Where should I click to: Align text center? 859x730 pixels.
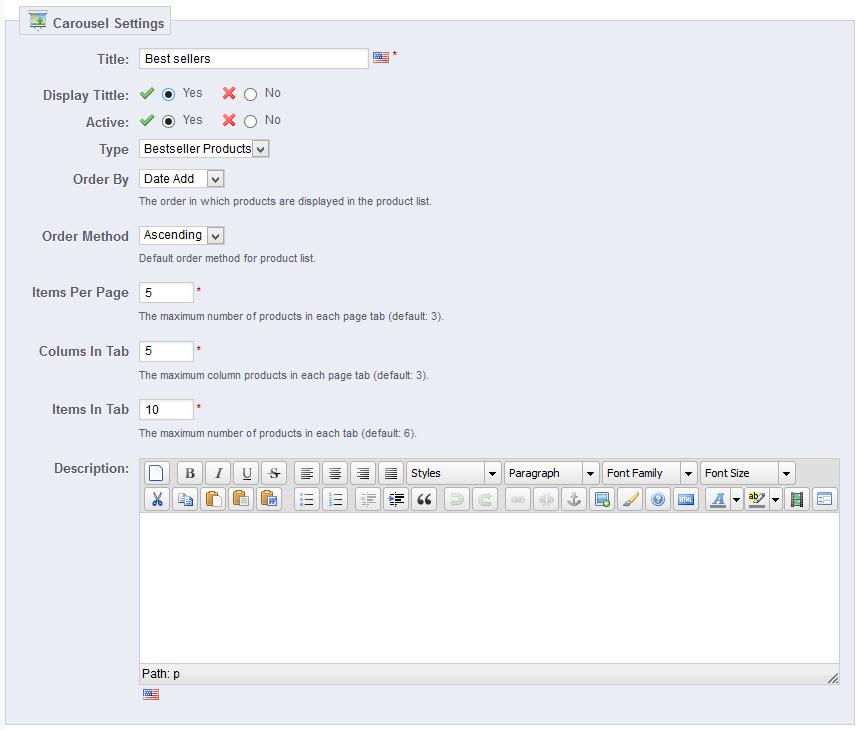pos(335,473)
